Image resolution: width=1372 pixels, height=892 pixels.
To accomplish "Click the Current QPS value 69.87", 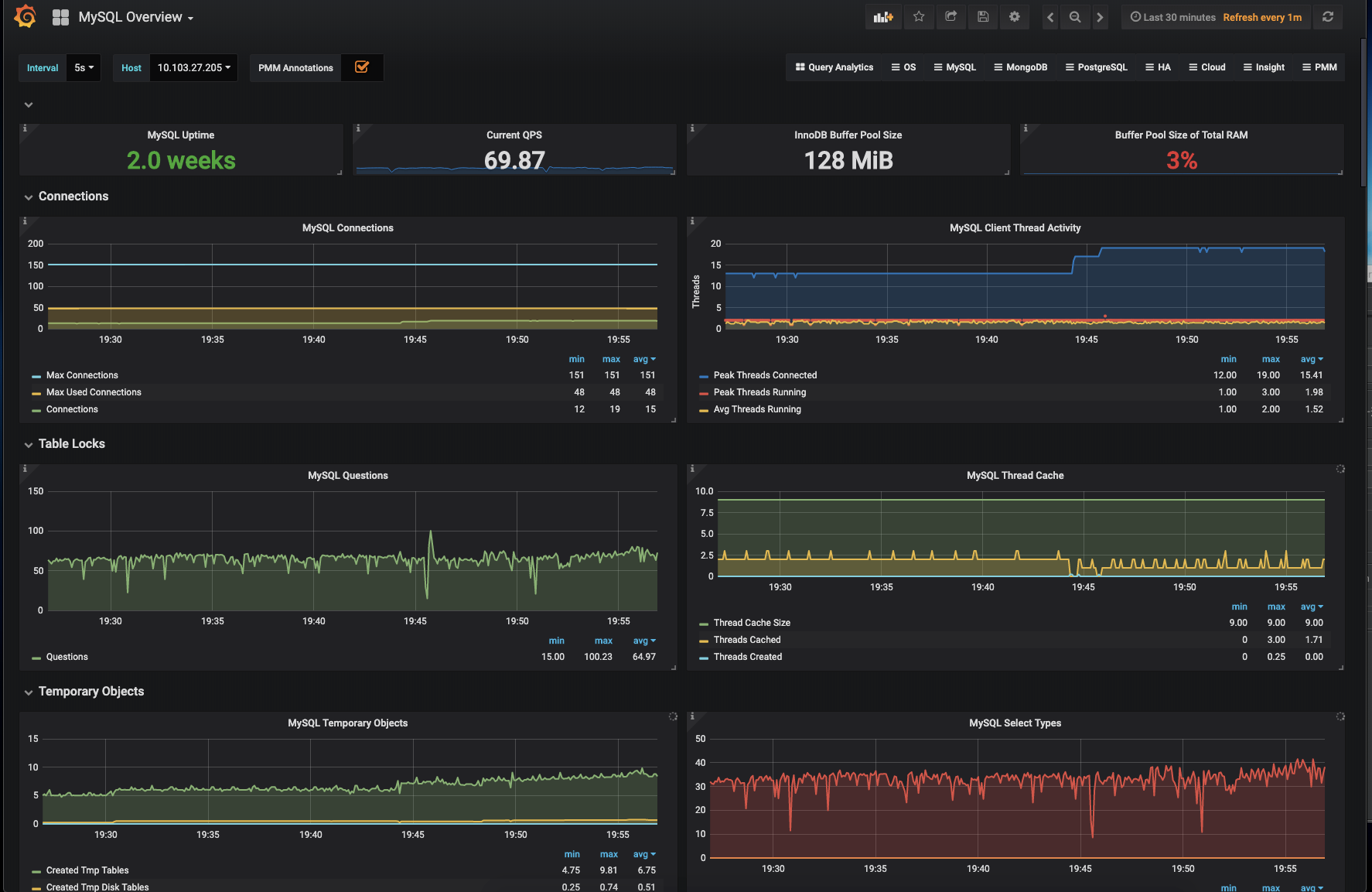I will coord(514,160).
